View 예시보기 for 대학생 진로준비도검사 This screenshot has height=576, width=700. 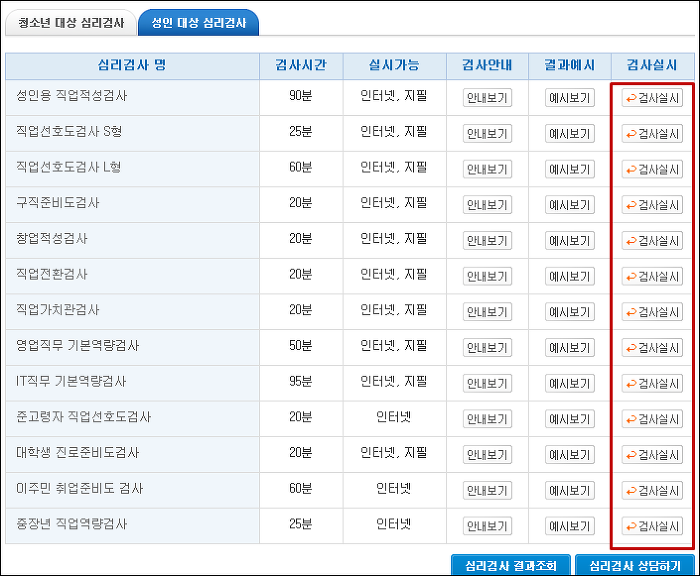pyautogui.click(x=570, y=455)
